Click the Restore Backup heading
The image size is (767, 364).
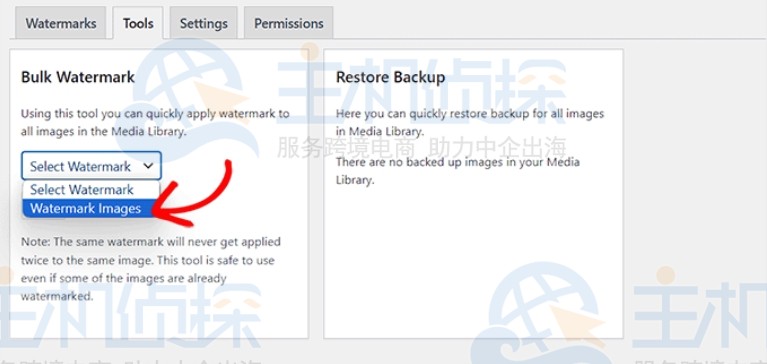pyautogui.click(x=390, y=77)
